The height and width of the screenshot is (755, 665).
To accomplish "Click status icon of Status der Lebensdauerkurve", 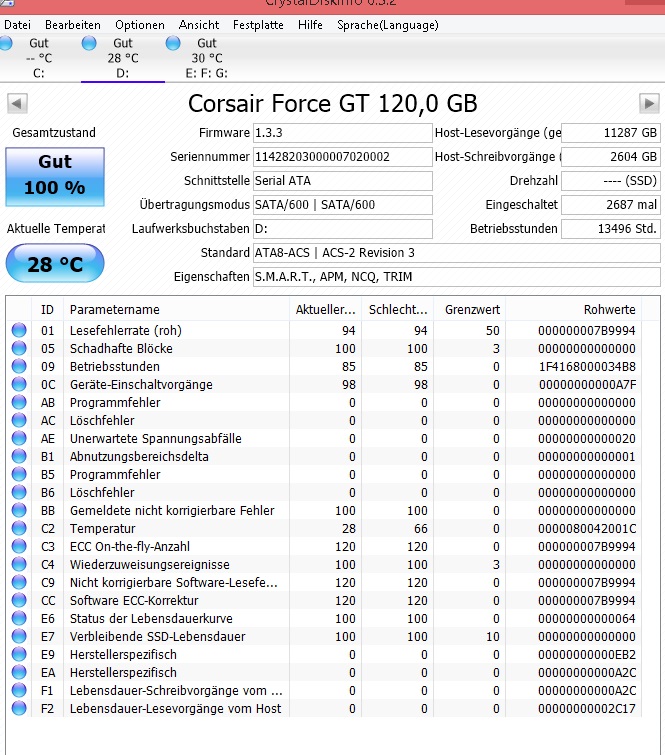I will point(19,618).
